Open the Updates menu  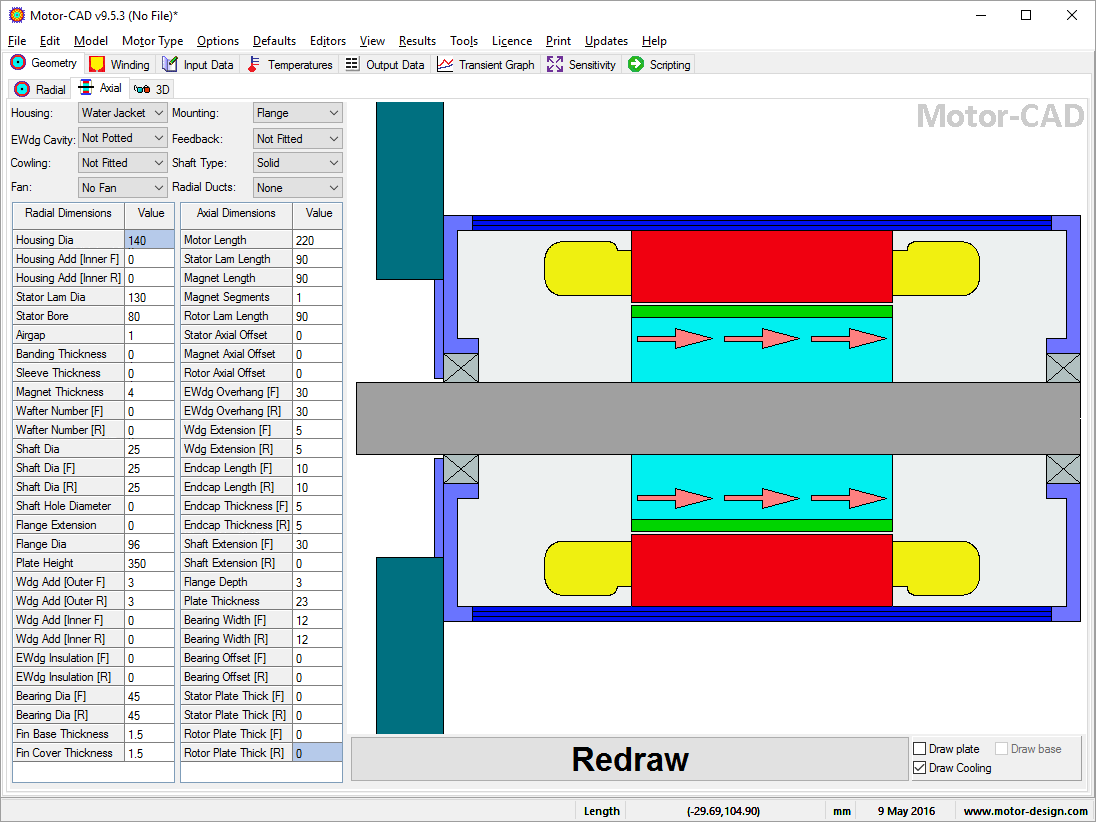click(606, 41)
